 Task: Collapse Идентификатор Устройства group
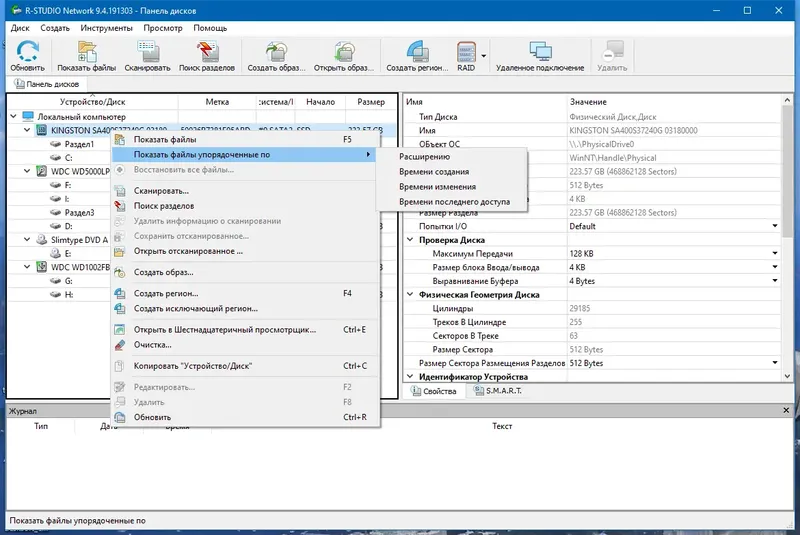(x=410, y=376)
